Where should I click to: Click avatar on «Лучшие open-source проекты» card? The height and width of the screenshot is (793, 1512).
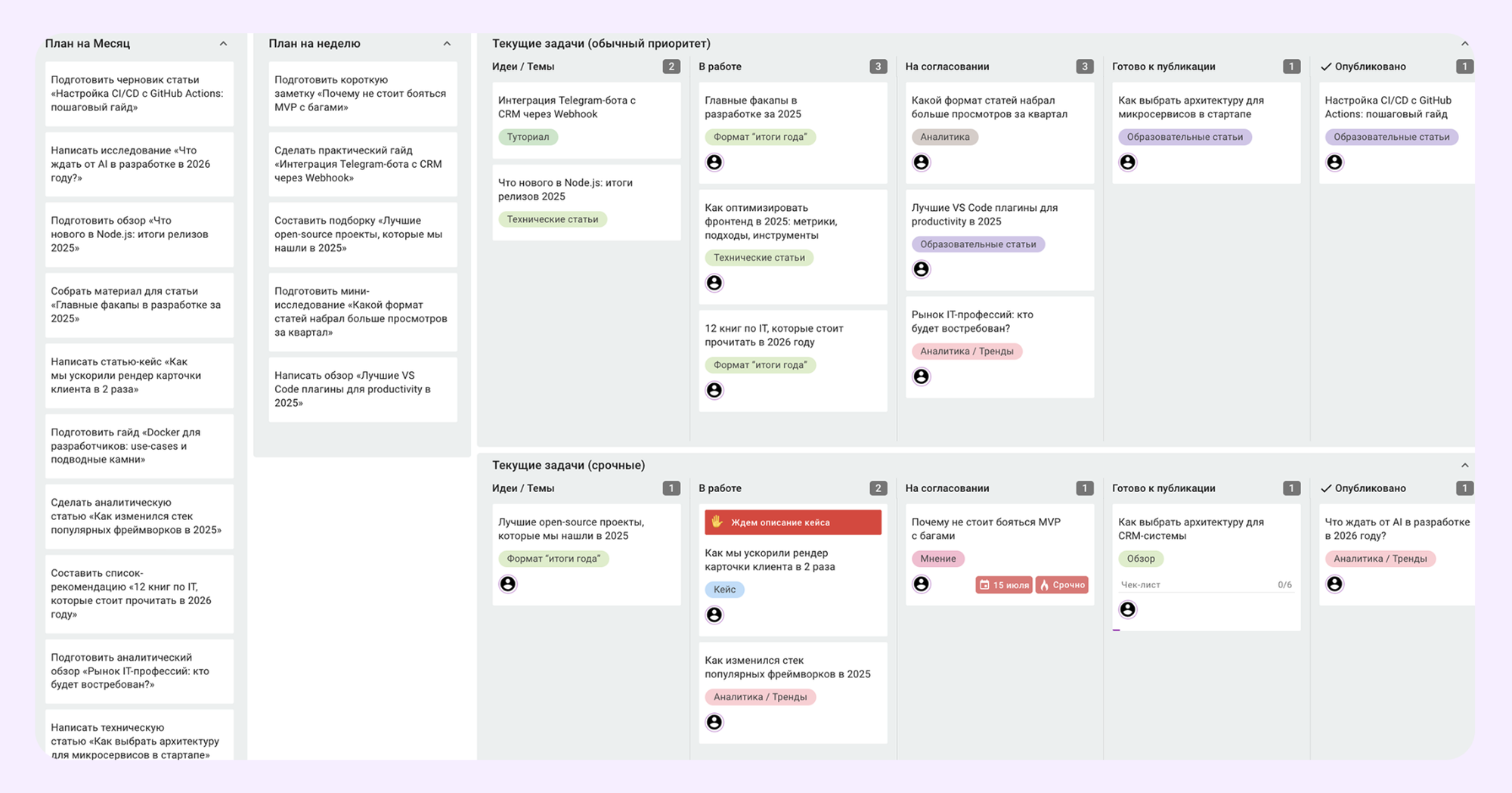coord(507,584)
